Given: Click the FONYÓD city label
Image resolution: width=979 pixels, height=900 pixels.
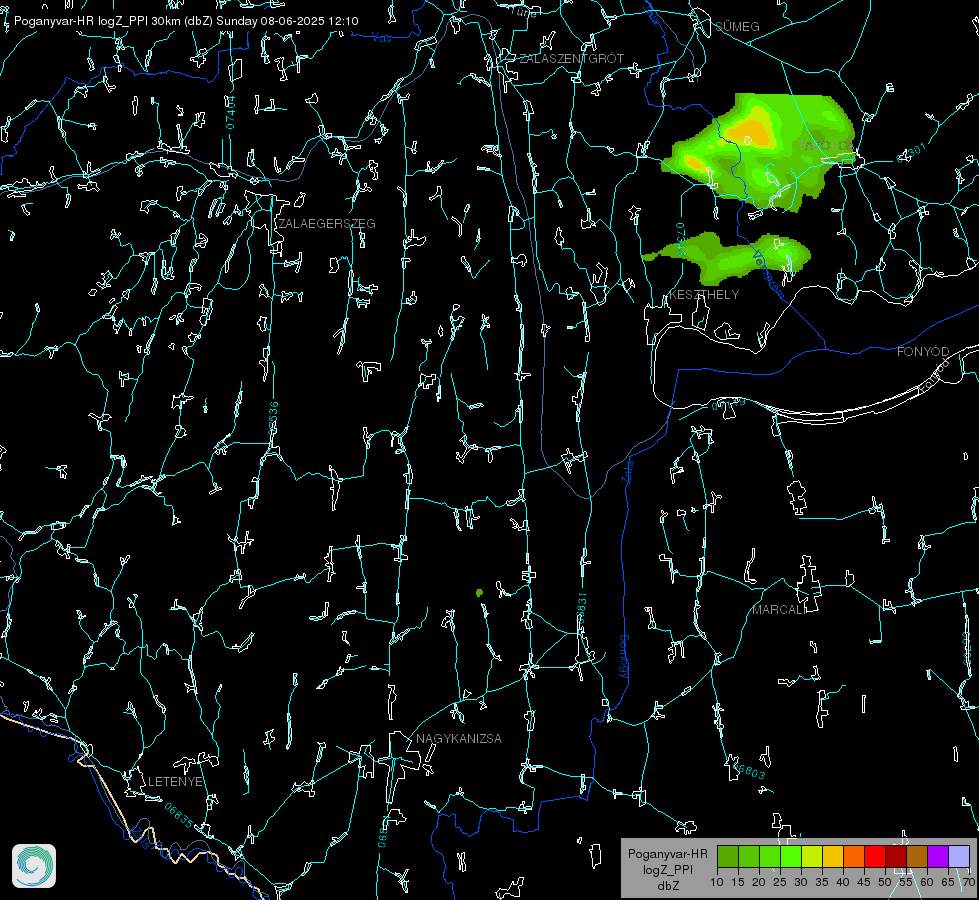Looking at the screenshot, I should (x=923, y=352).
